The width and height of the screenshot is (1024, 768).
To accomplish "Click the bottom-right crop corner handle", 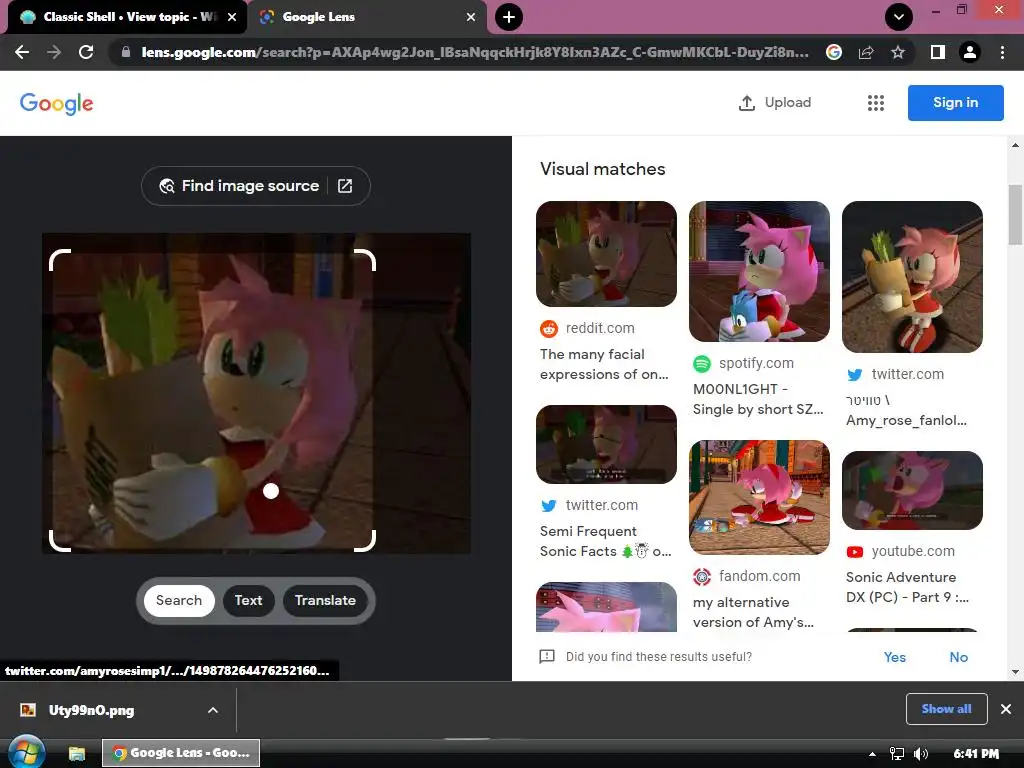I will pyautogui.click(x=365, y=541).
